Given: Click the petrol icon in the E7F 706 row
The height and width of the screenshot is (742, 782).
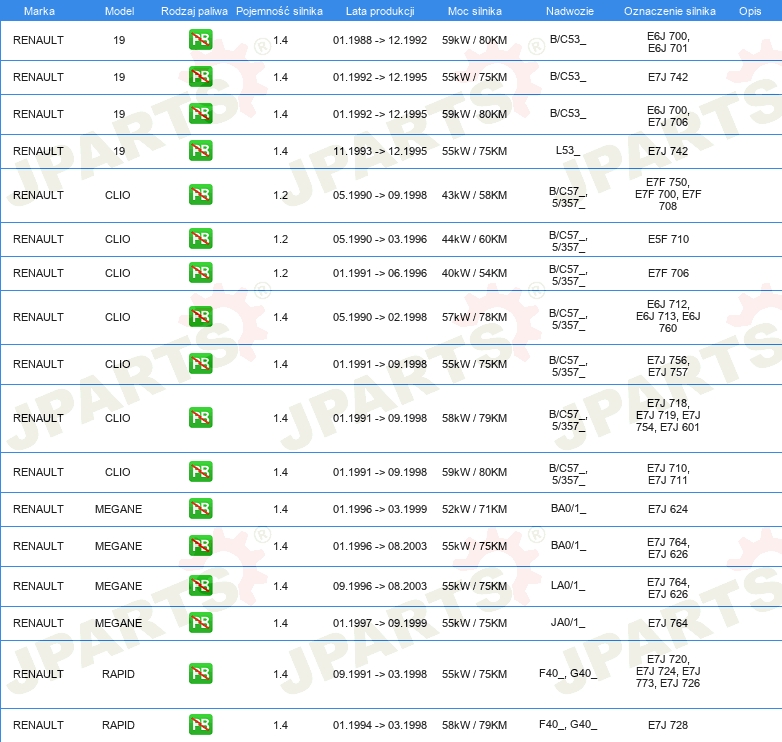Looking at the screenshot, I should (200, 273).
